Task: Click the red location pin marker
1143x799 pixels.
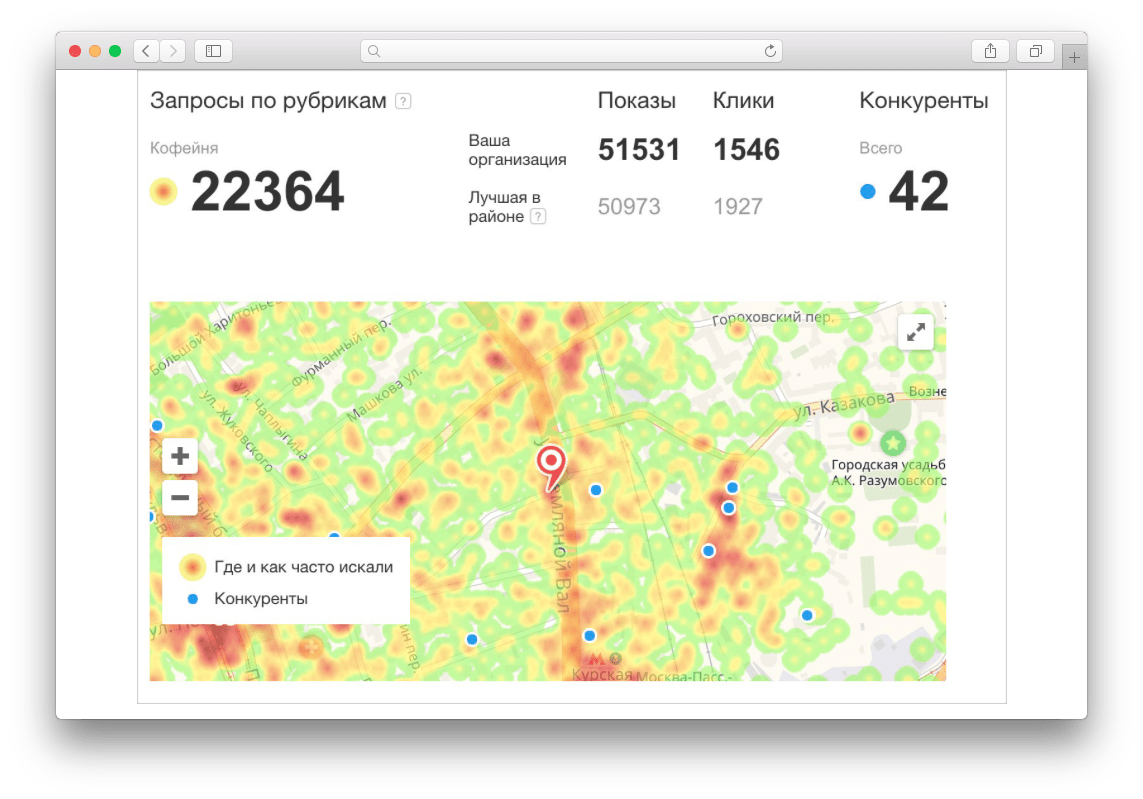Action: [x=550, y=464]
